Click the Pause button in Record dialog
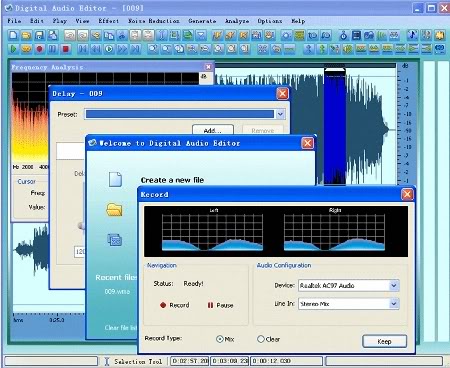Screen dimensions: 450x368 point(220,305)
